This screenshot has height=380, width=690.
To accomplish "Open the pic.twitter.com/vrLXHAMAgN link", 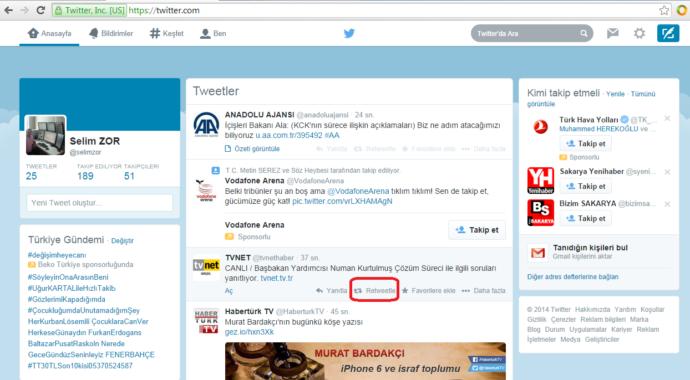I will [x=342, y=201].
